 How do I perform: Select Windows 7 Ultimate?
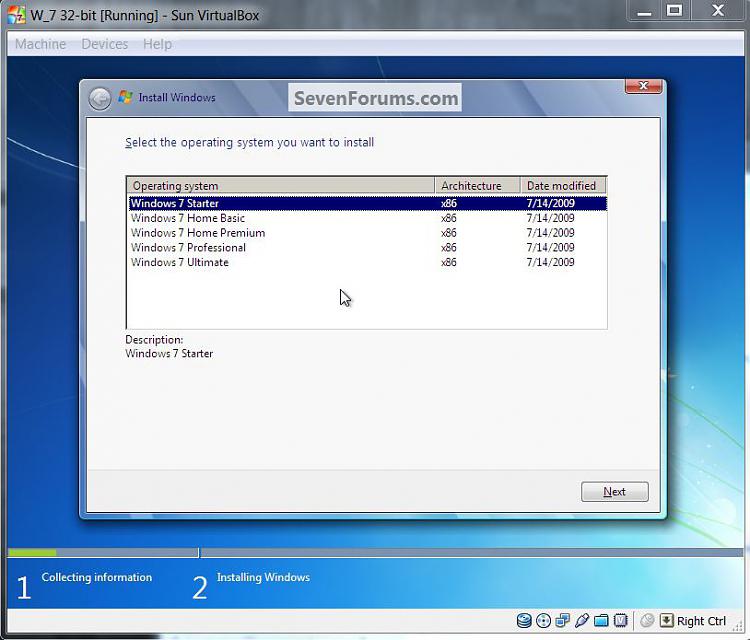click(367, 263)
